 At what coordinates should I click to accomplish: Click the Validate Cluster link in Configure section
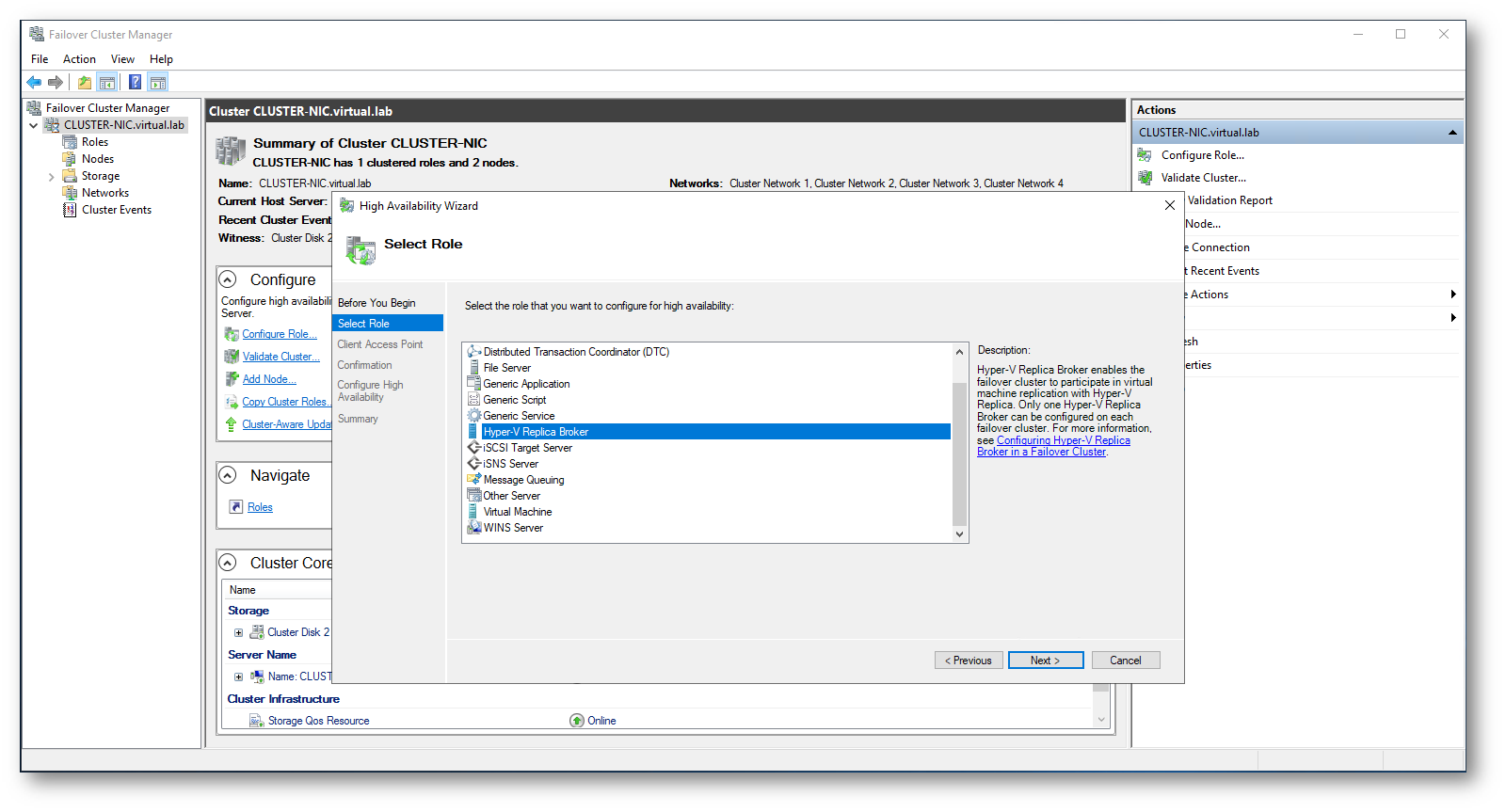280,357
